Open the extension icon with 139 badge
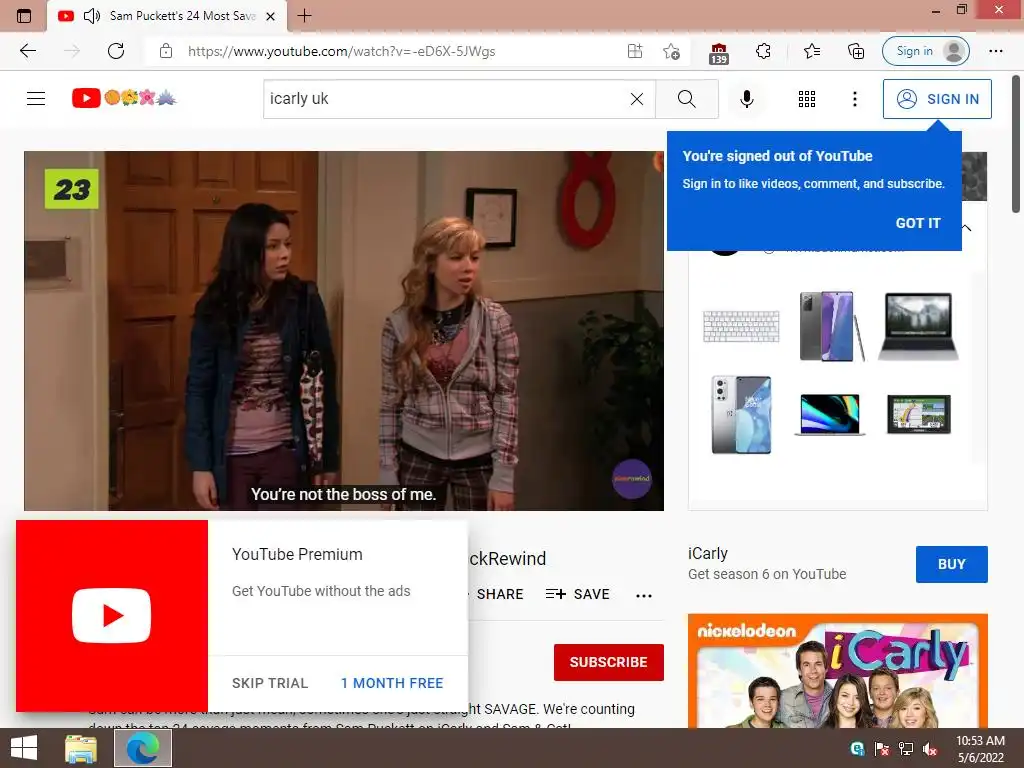The image size is (1024, 768). (x=718, y=52)
